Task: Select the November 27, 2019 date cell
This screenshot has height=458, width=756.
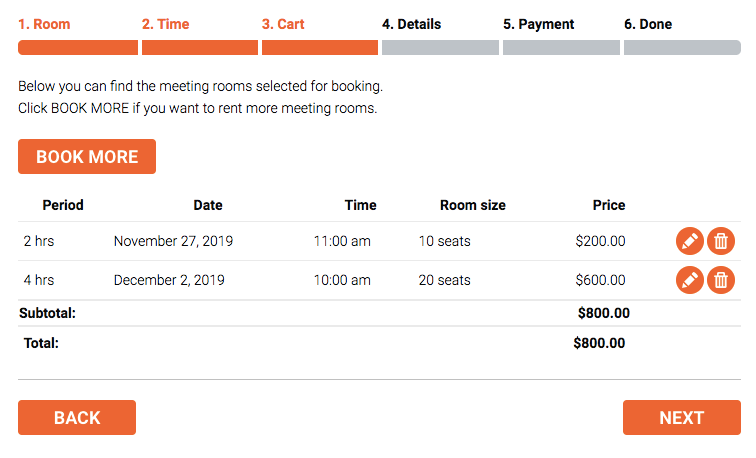Action: tap(174, 241)
